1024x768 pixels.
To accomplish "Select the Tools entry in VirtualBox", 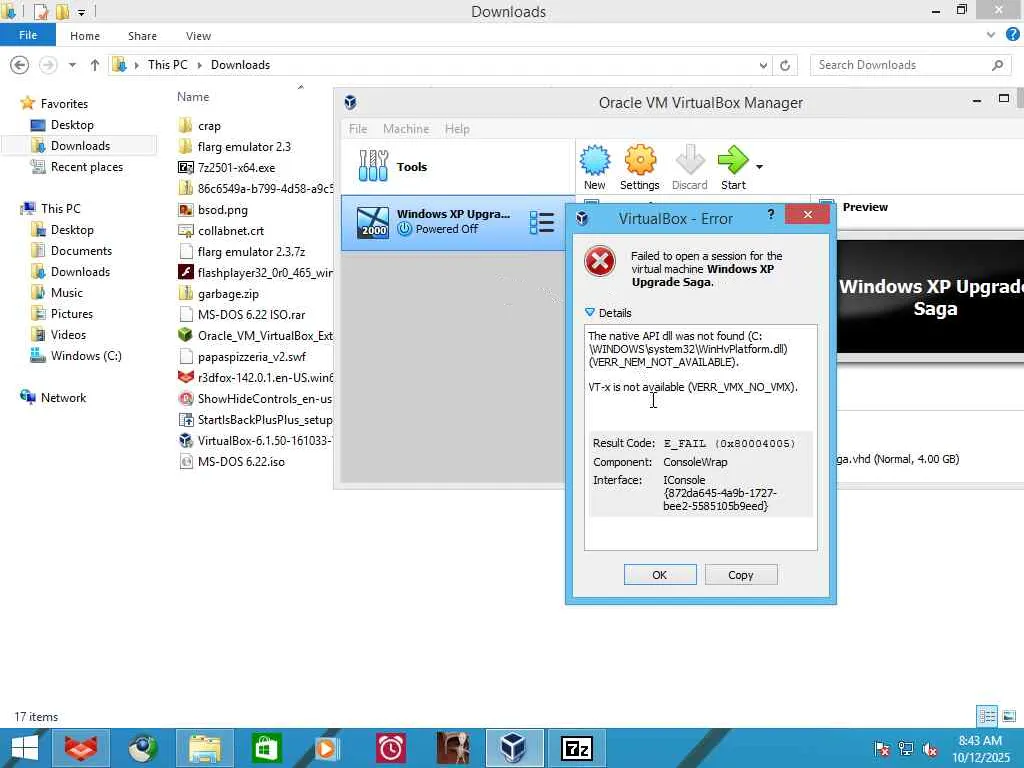I will tap(457, 167).
